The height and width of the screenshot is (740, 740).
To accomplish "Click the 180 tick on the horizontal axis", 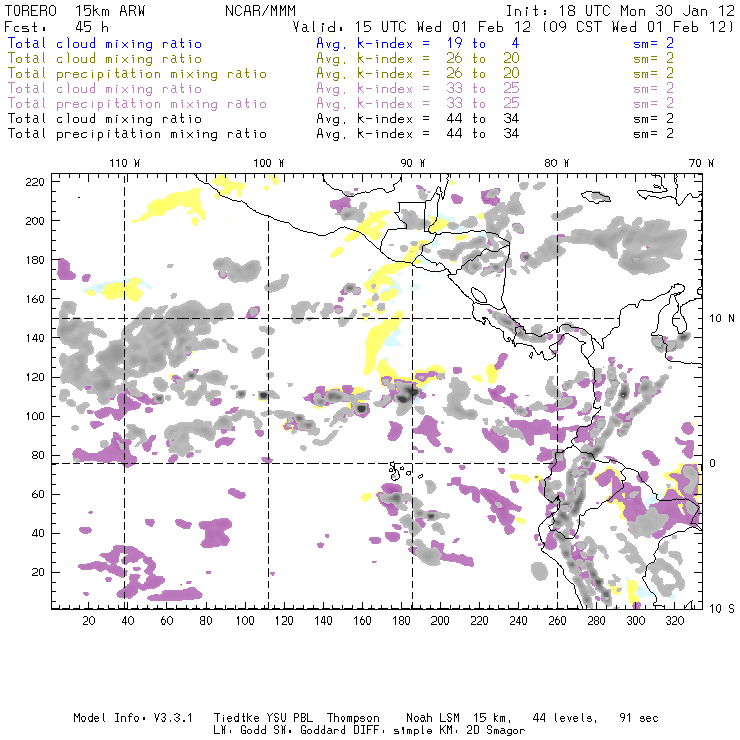I will 401,621.
